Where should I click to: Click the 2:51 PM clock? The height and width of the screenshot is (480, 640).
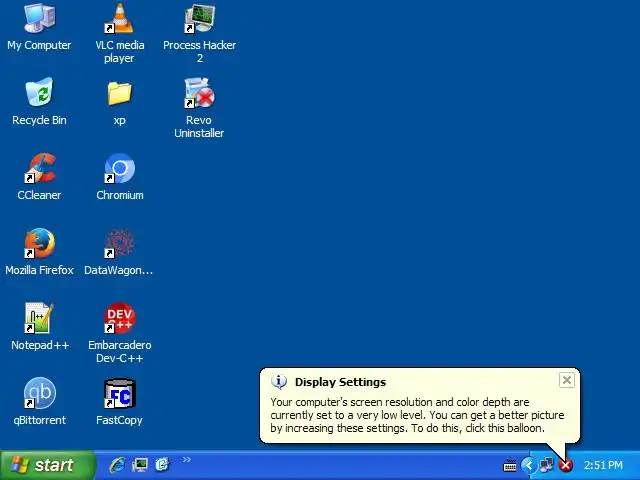pos(603,465)
